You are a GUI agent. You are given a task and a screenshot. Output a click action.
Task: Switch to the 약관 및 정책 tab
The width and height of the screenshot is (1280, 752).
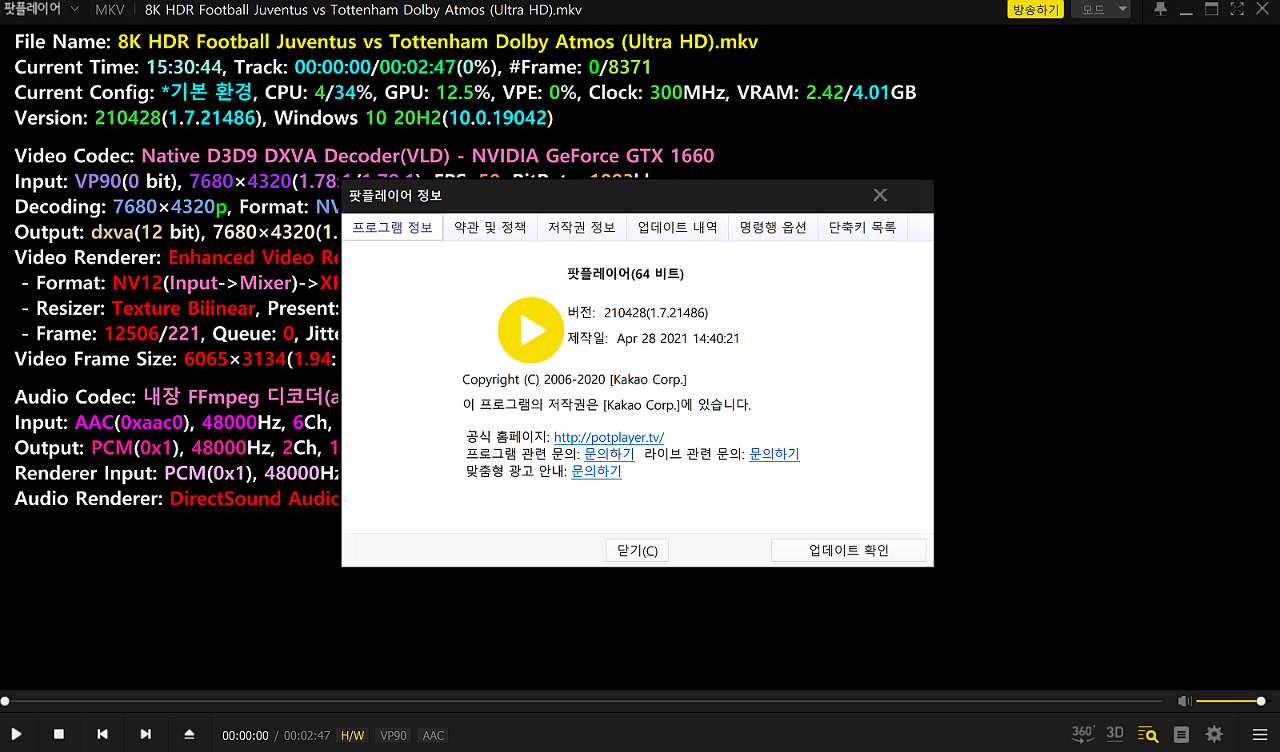click(x=490, y=227)
